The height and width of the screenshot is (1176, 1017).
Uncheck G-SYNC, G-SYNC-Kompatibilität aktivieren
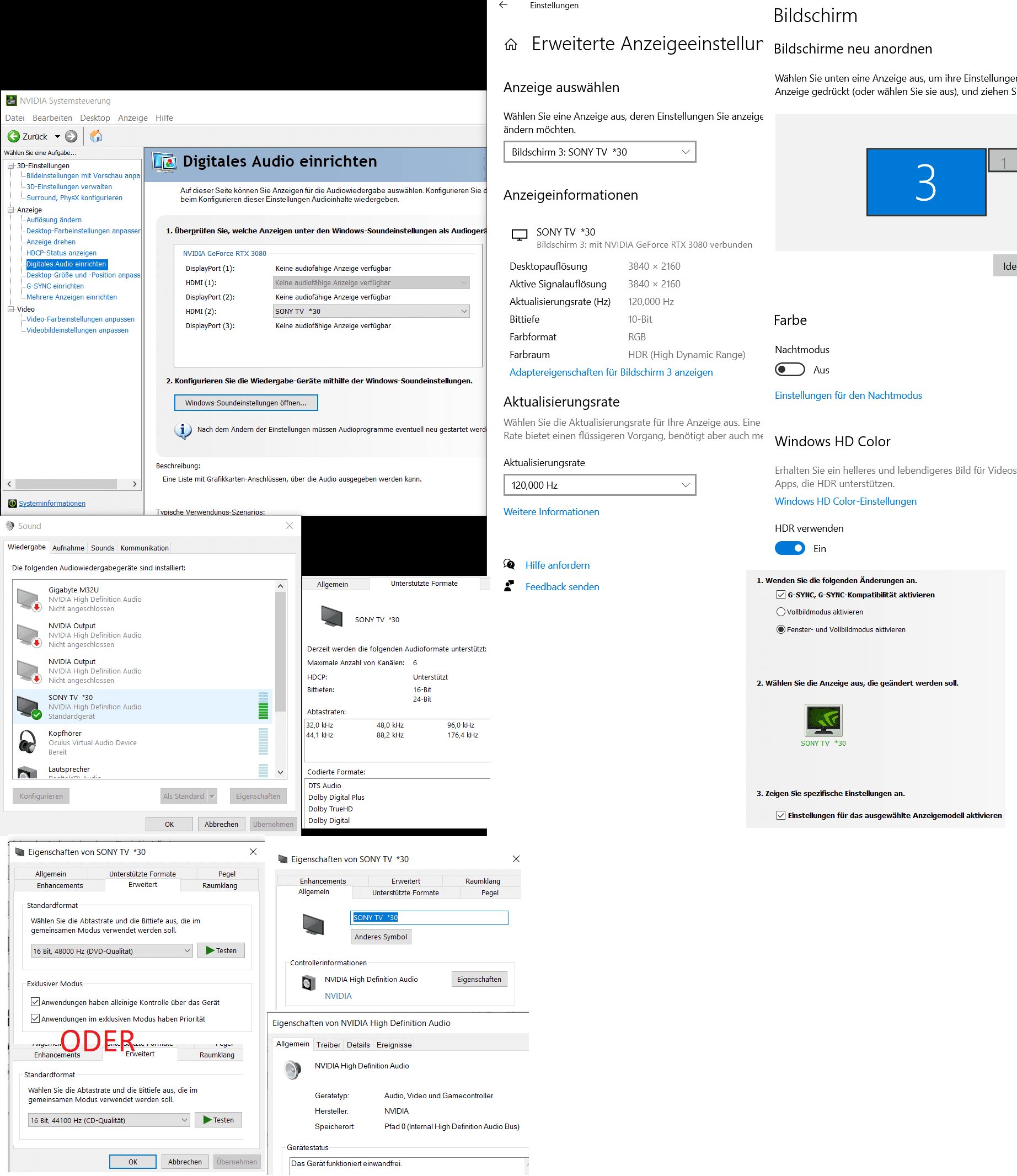[780, 595]
